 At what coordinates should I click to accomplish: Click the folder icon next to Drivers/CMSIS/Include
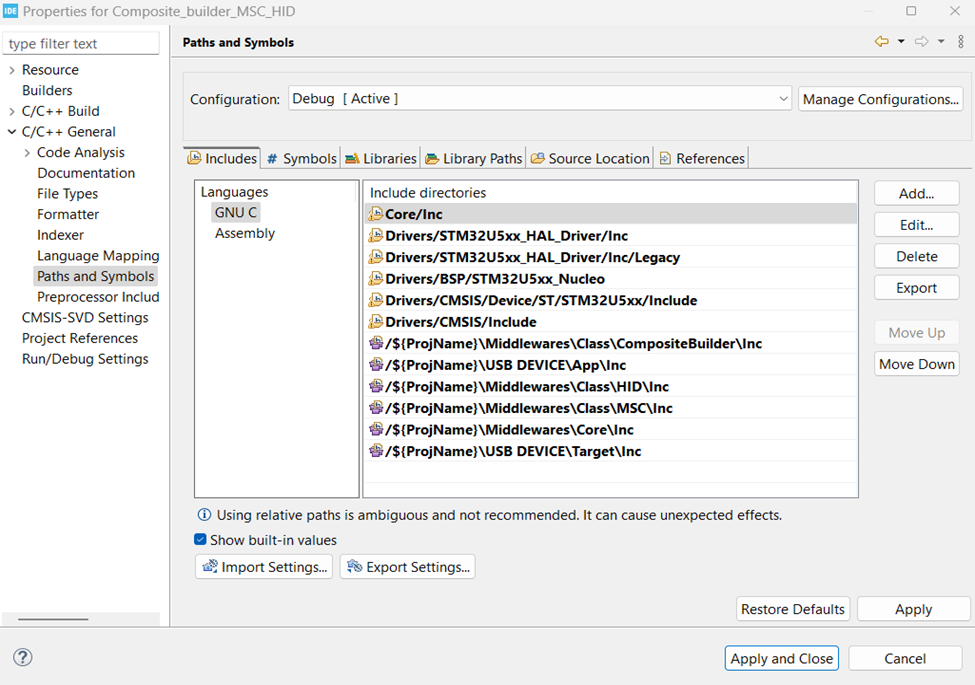[x=374, y=321]
